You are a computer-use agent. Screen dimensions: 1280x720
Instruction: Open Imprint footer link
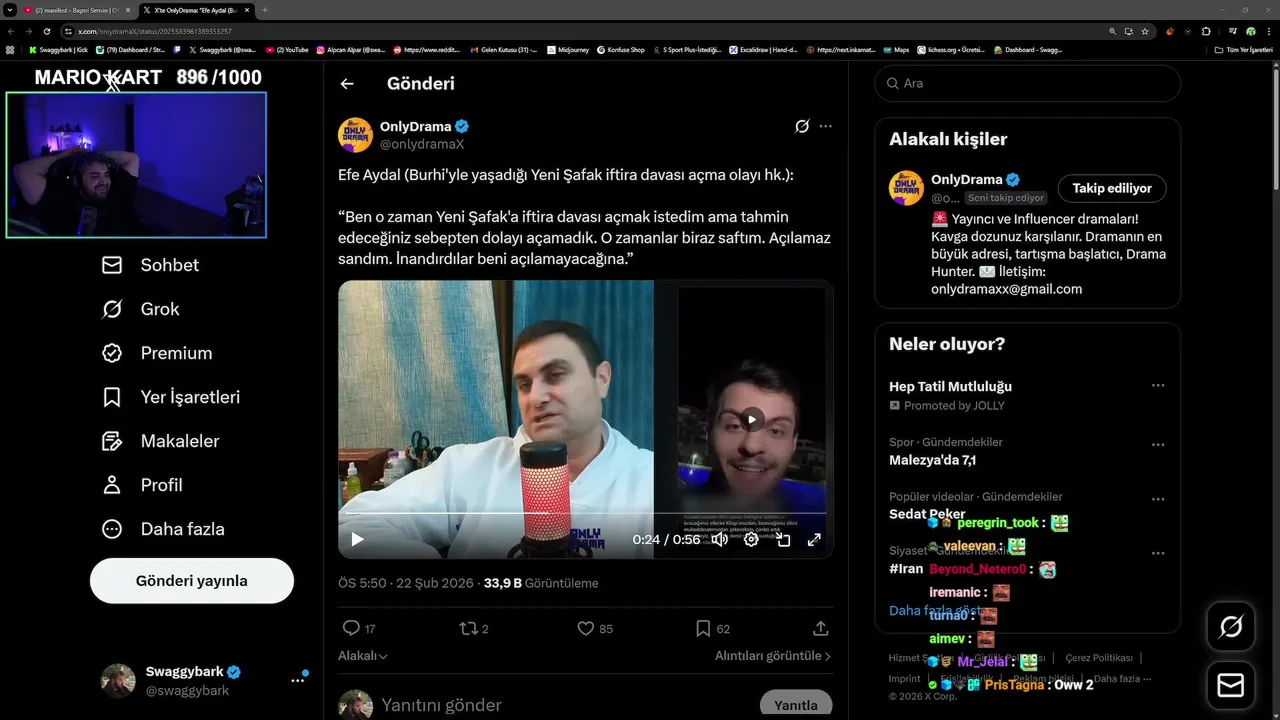[904, 679]
